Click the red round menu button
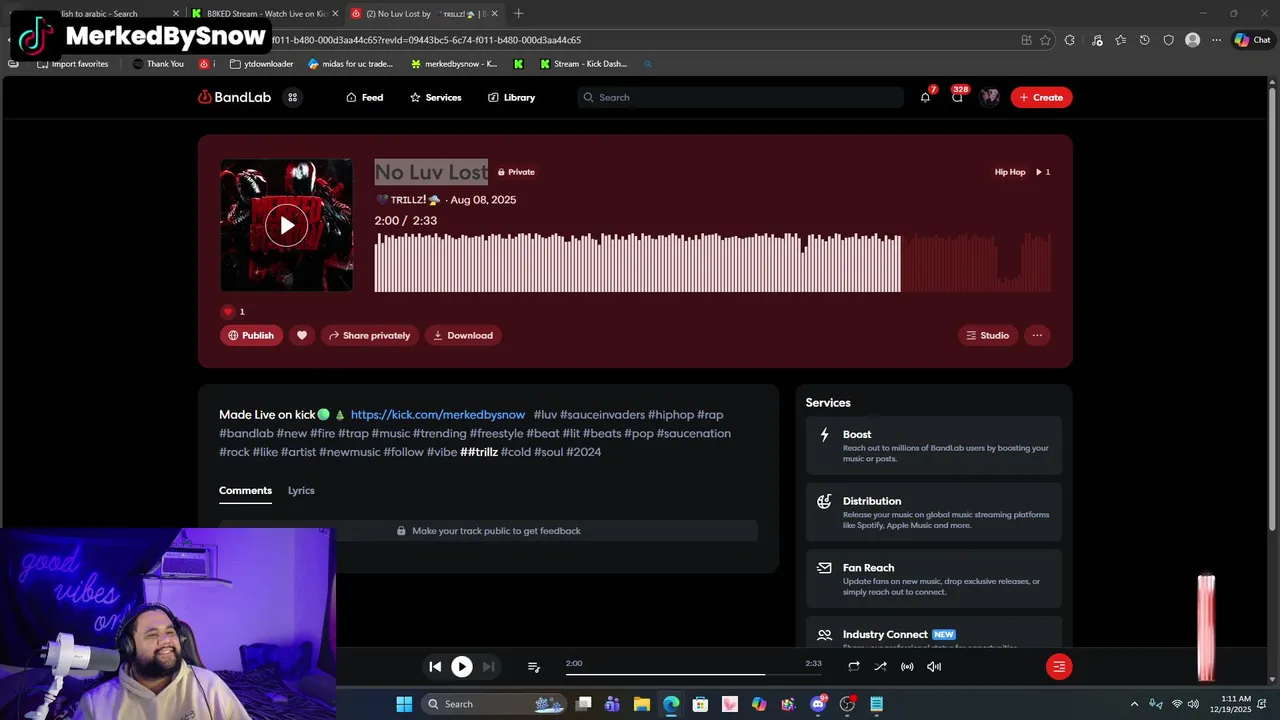Viewport: 1280px width, 720px height. 1059,666
